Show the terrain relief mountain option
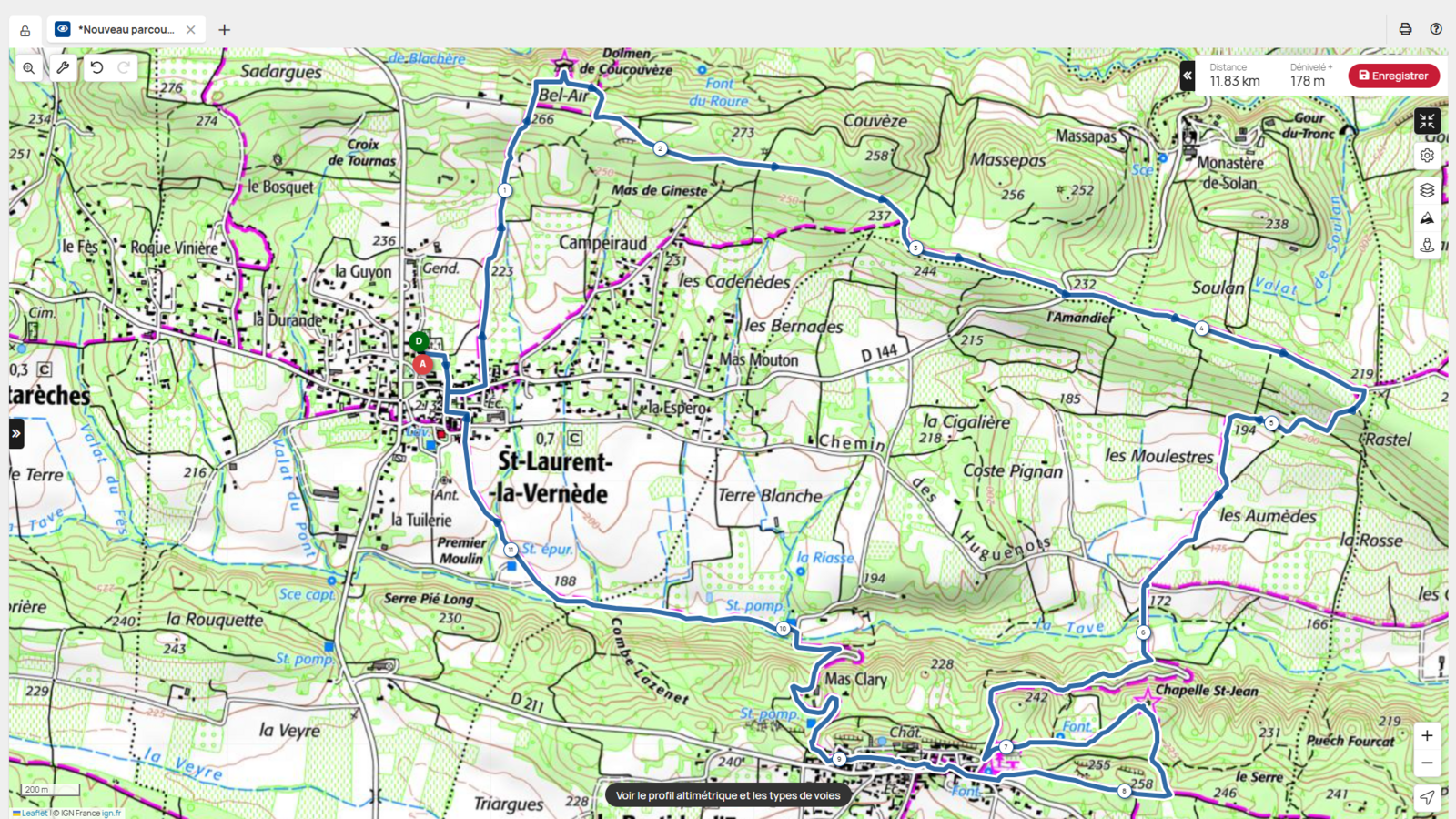Screen dimensions: 1456x819 point(1427,218)
